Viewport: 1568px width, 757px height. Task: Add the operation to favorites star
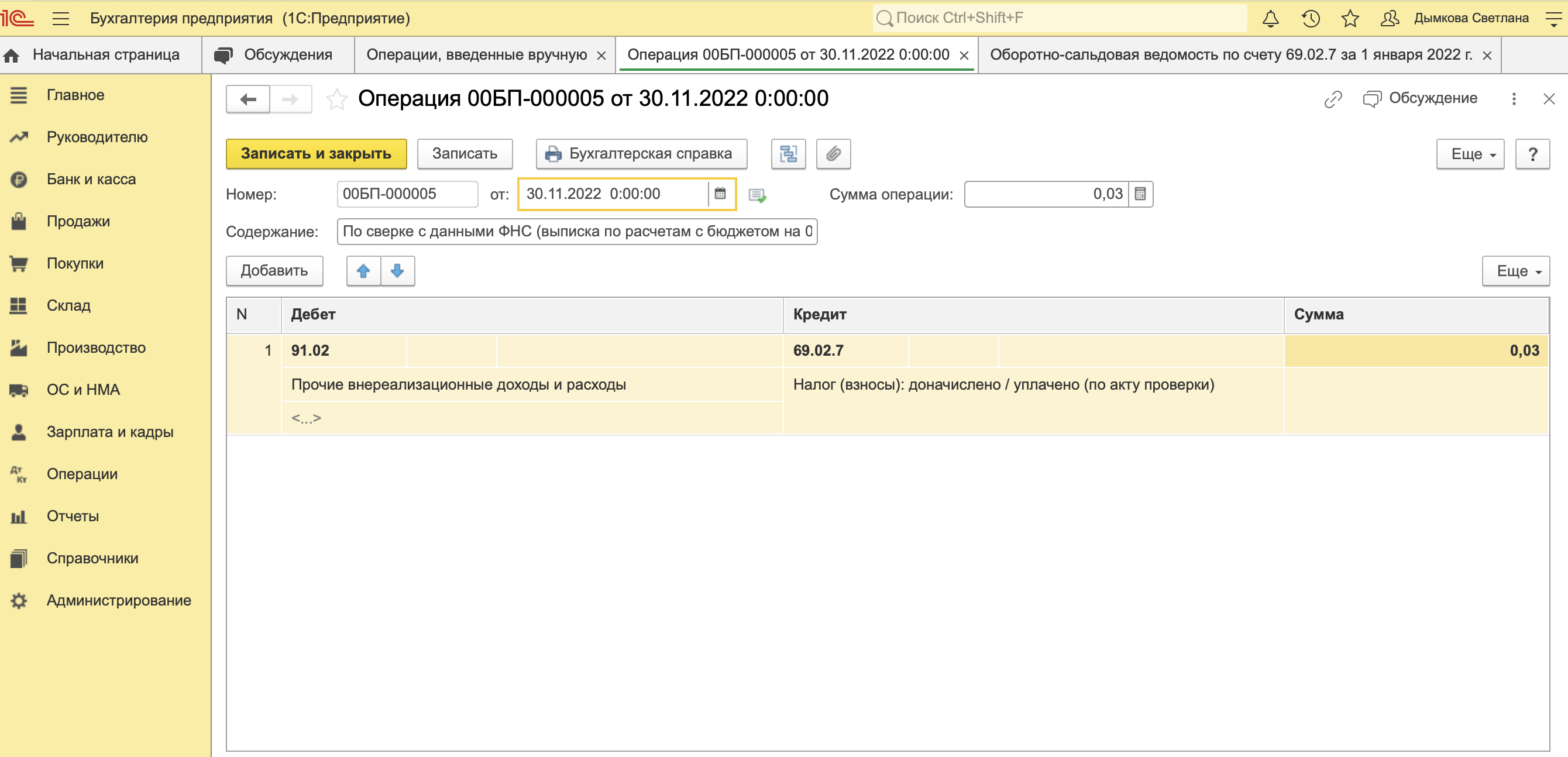pyautogui.click(x=336, y=99)
